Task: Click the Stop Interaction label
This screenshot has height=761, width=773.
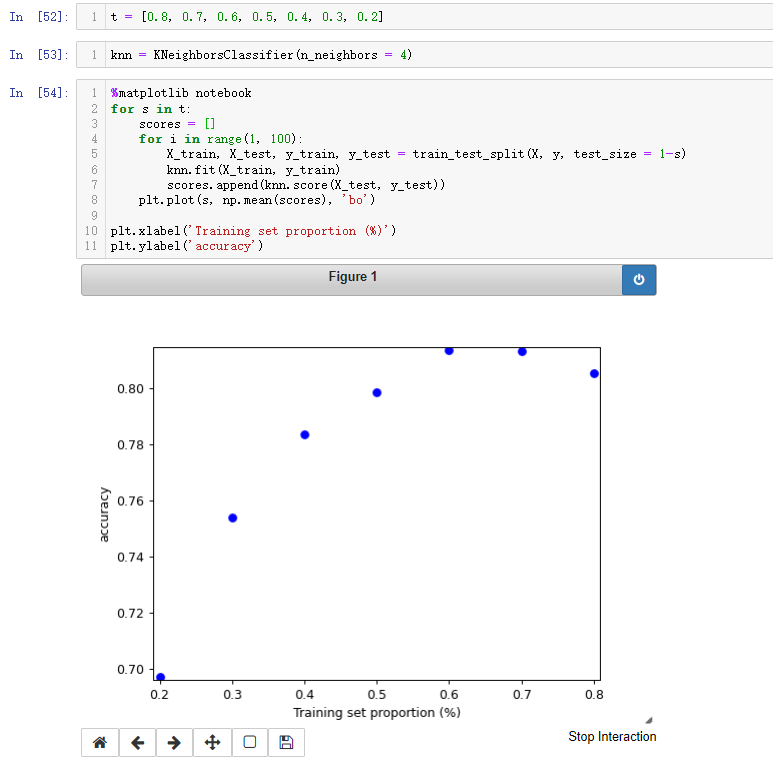Action: 612,736
